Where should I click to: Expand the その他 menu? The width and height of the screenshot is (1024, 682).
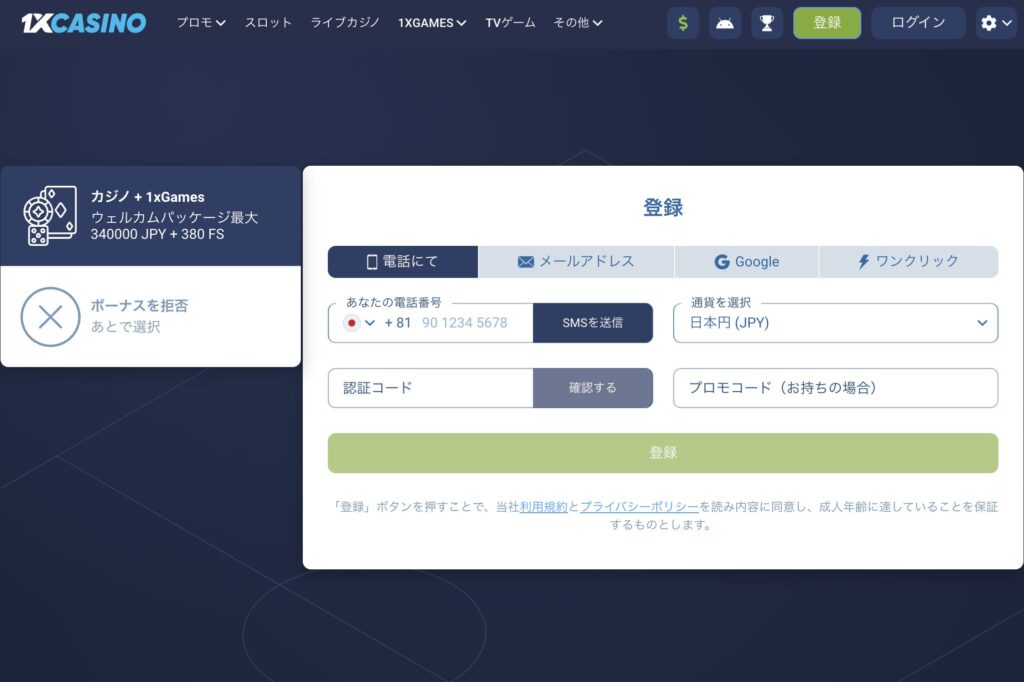coord(578,23)
